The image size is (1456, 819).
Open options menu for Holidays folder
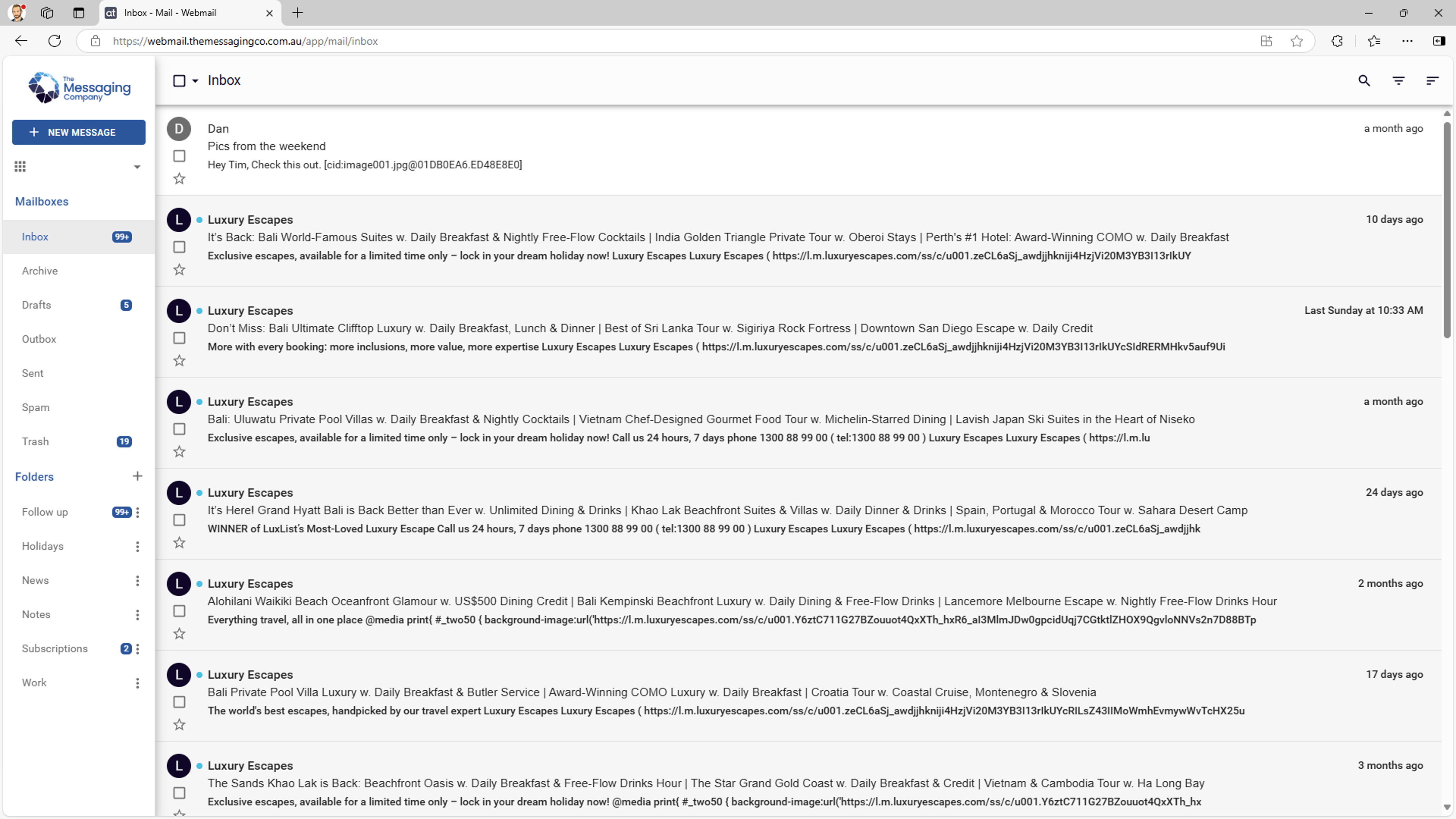pos(137,546)
